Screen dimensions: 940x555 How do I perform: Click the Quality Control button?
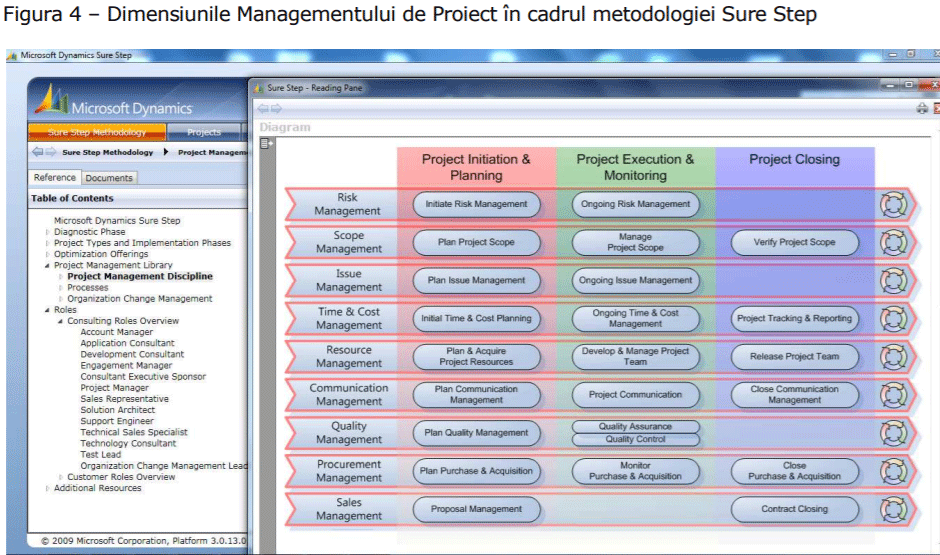tap(635, 439)
